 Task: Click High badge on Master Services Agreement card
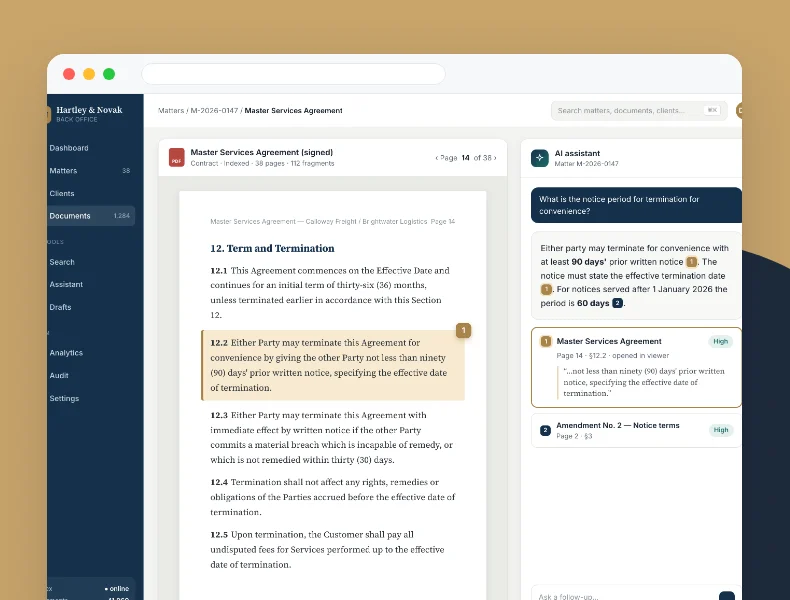pos(720,342)
